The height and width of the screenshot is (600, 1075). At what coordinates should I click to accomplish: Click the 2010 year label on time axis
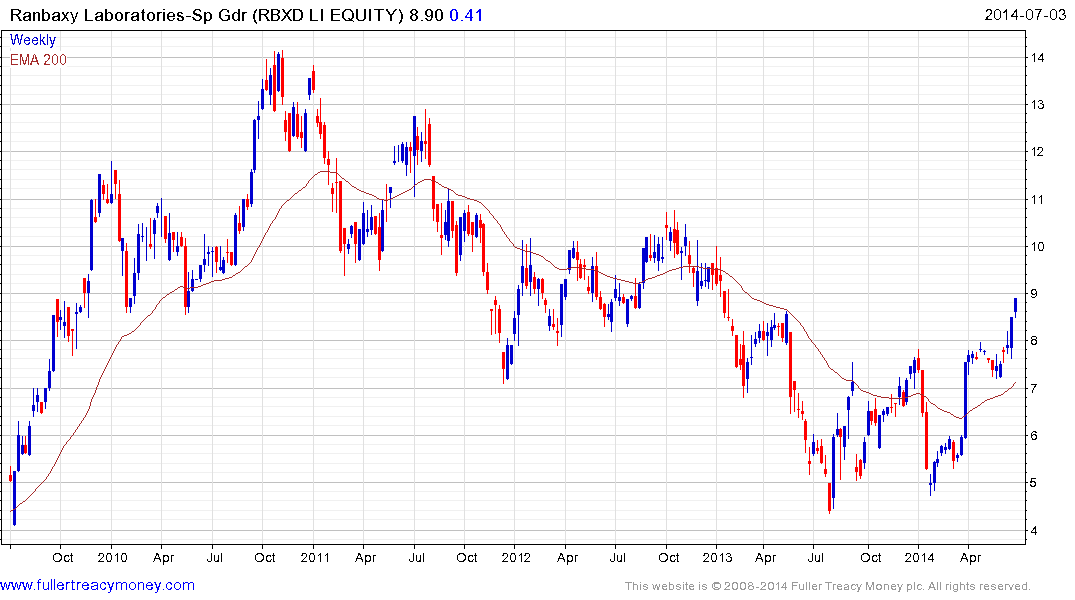[112, 557]
